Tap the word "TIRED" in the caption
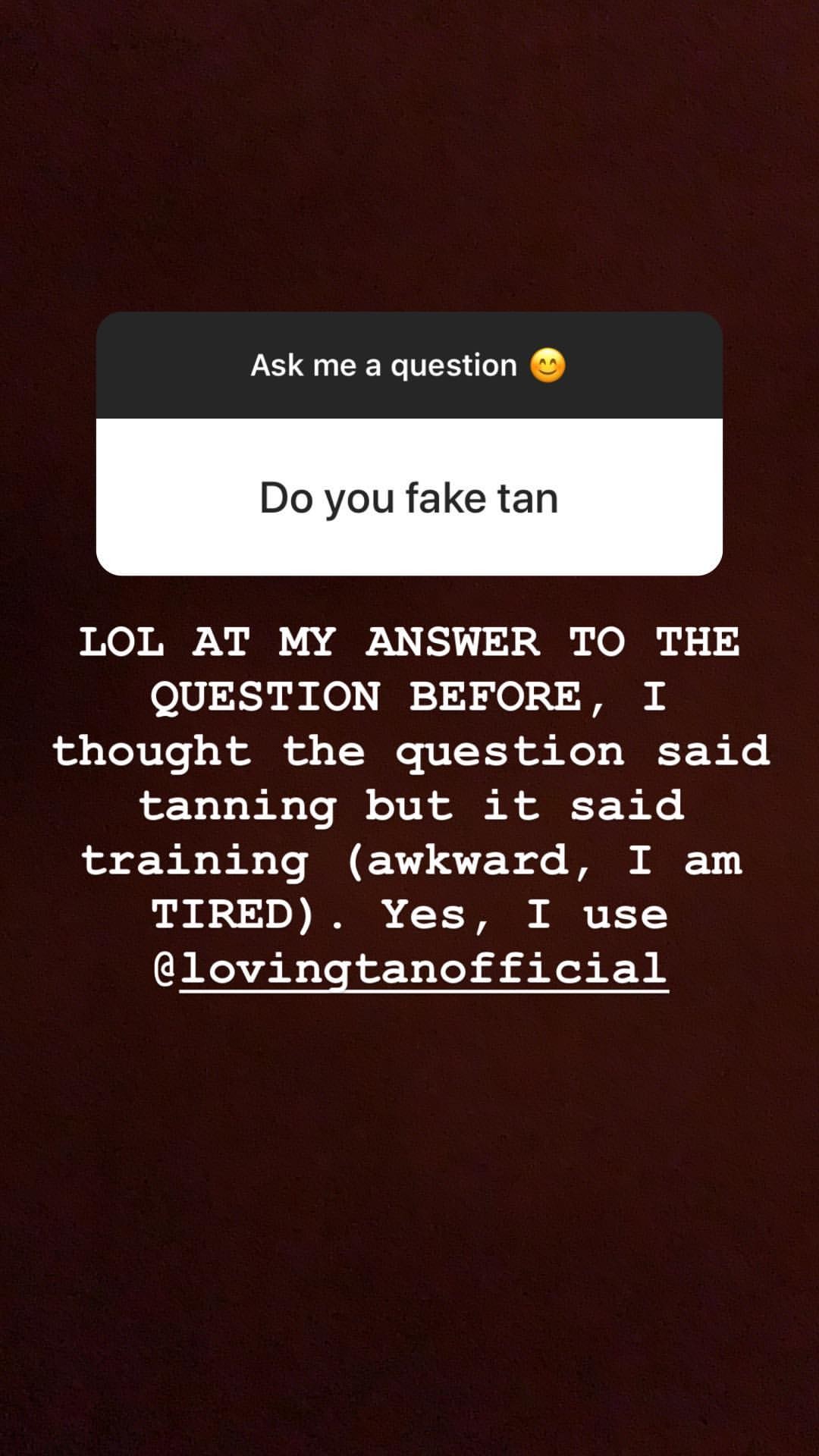The image size is (819, 1456). click(x=223, y=914)
